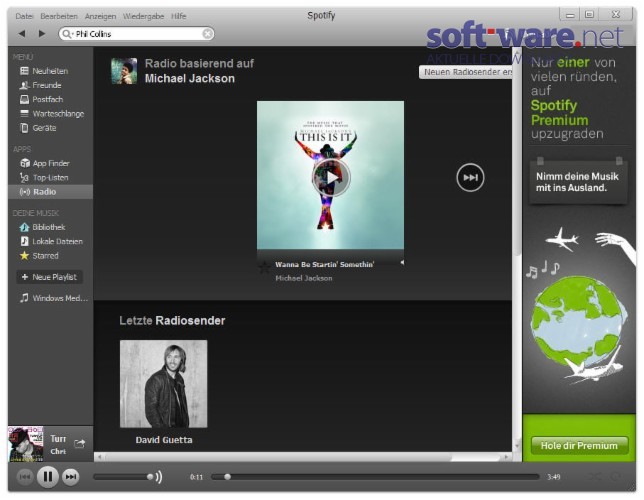Open Lokale Dateien

(x=51, y=242)
